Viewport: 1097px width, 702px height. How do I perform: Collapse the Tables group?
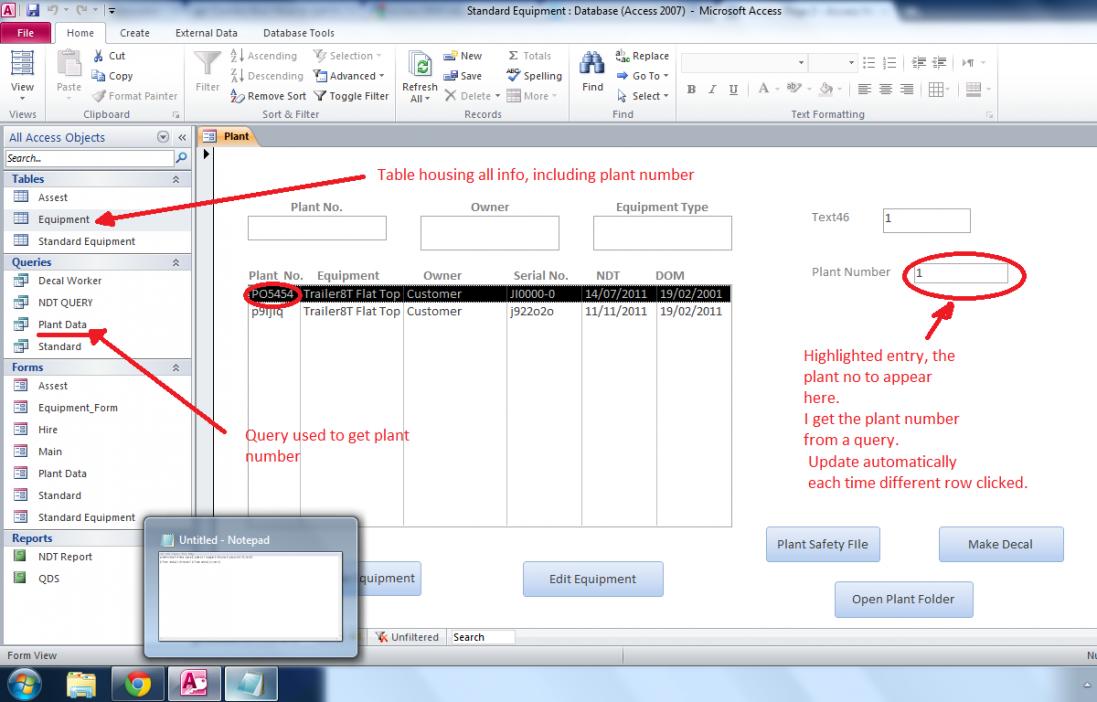pos(176,179)
